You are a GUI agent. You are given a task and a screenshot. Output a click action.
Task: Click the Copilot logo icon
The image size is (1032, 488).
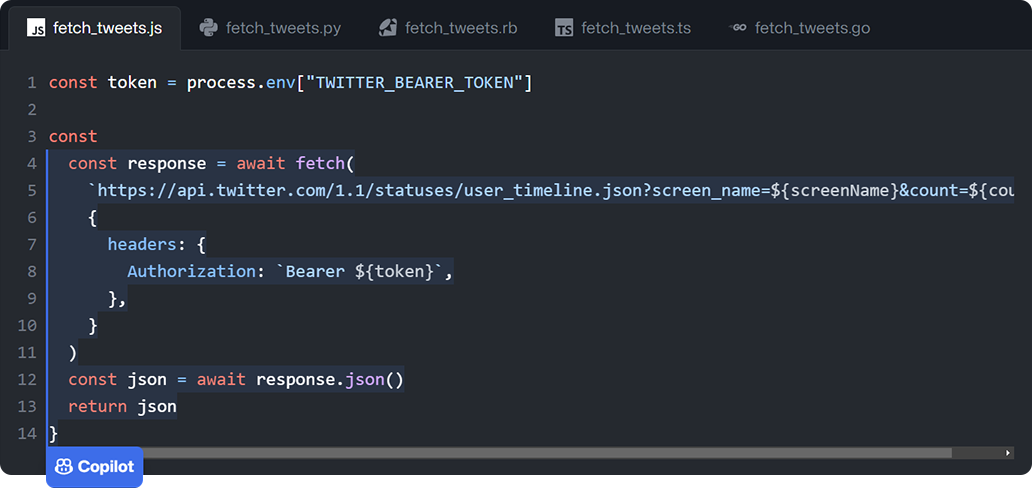pos(64,467)
